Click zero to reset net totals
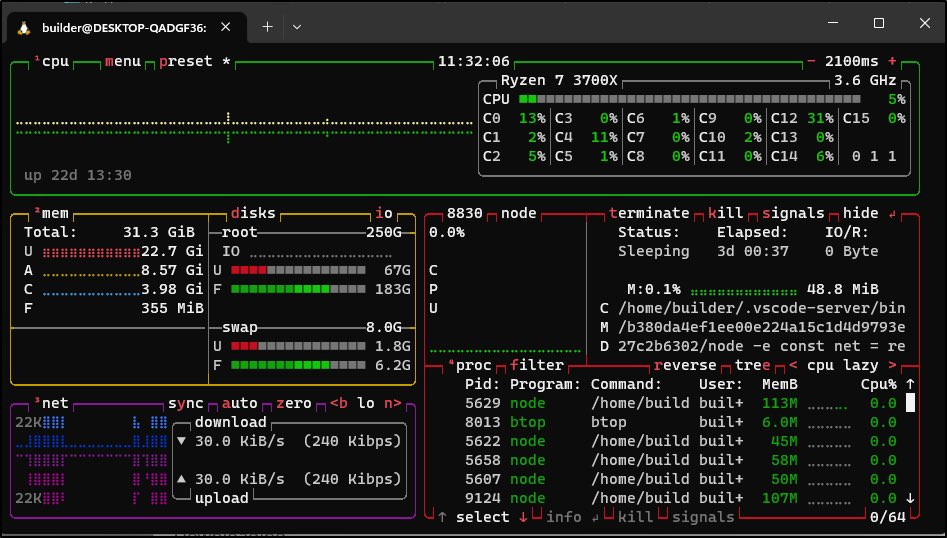 294,403
